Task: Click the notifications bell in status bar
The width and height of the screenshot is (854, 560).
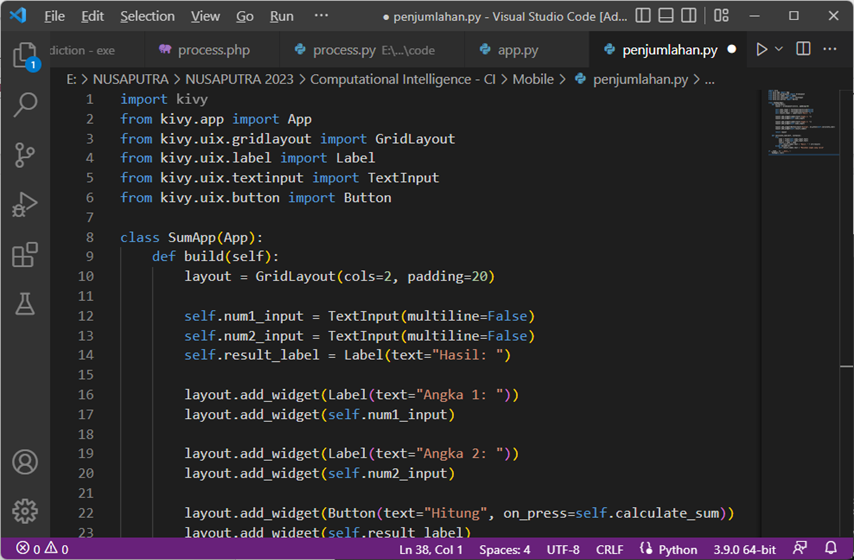Action: pos(831,549)
